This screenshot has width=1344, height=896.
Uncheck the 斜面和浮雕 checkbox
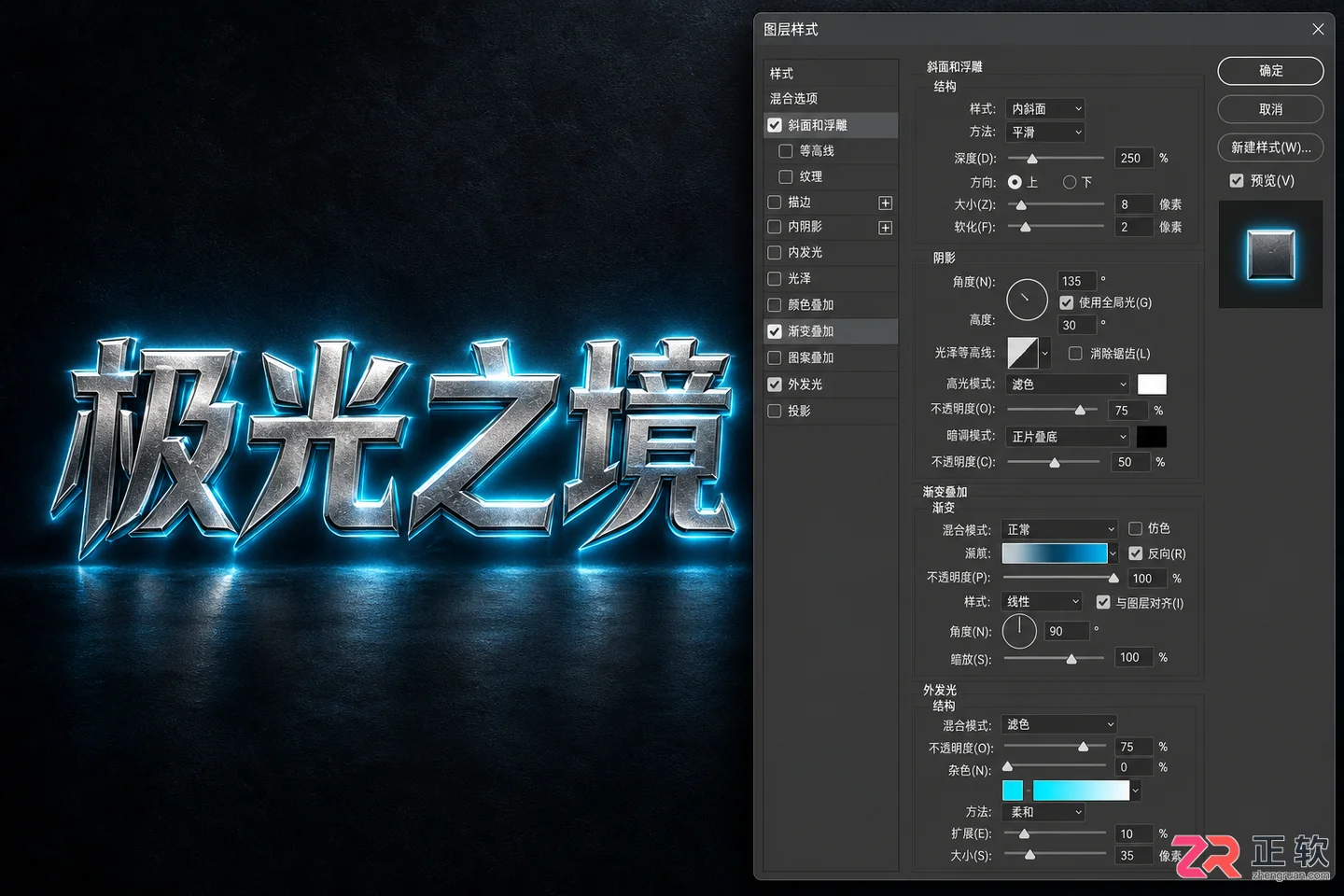775,125
